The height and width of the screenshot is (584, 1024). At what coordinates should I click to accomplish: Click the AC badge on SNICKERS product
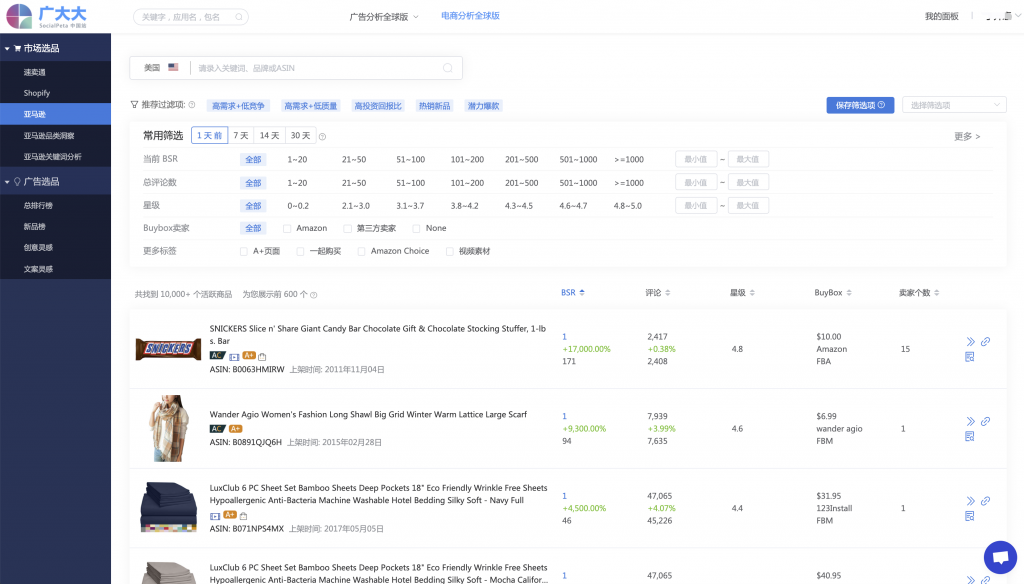[217, 355]
